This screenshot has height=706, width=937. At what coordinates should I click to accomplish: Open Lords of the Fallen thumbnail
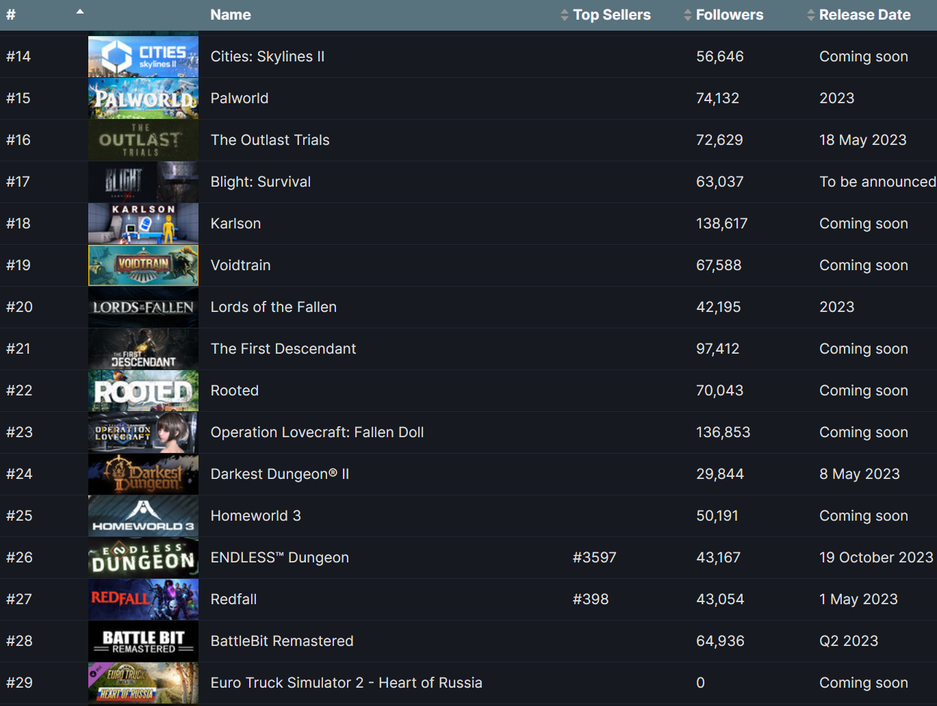(x=143, y=307)
